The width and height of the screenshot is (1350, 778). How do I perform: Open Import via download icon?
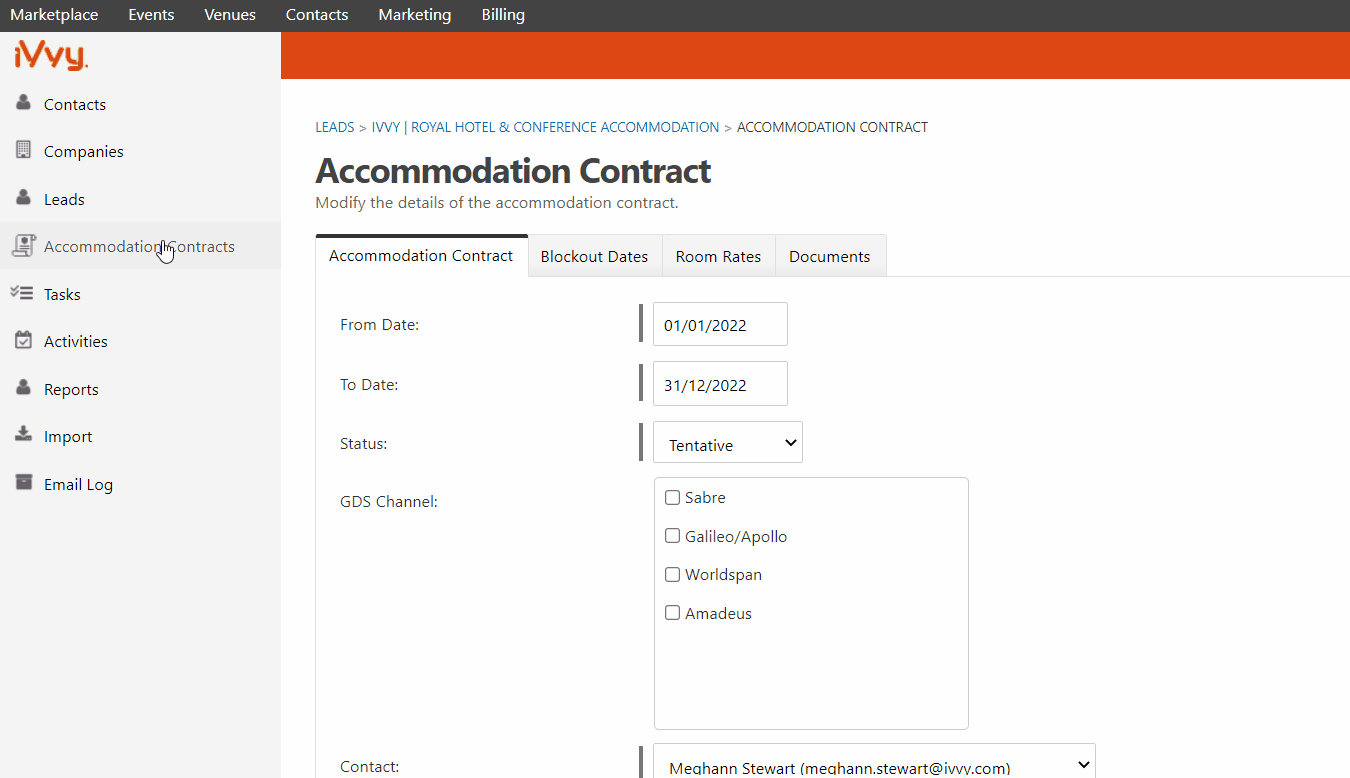point(24,435)
